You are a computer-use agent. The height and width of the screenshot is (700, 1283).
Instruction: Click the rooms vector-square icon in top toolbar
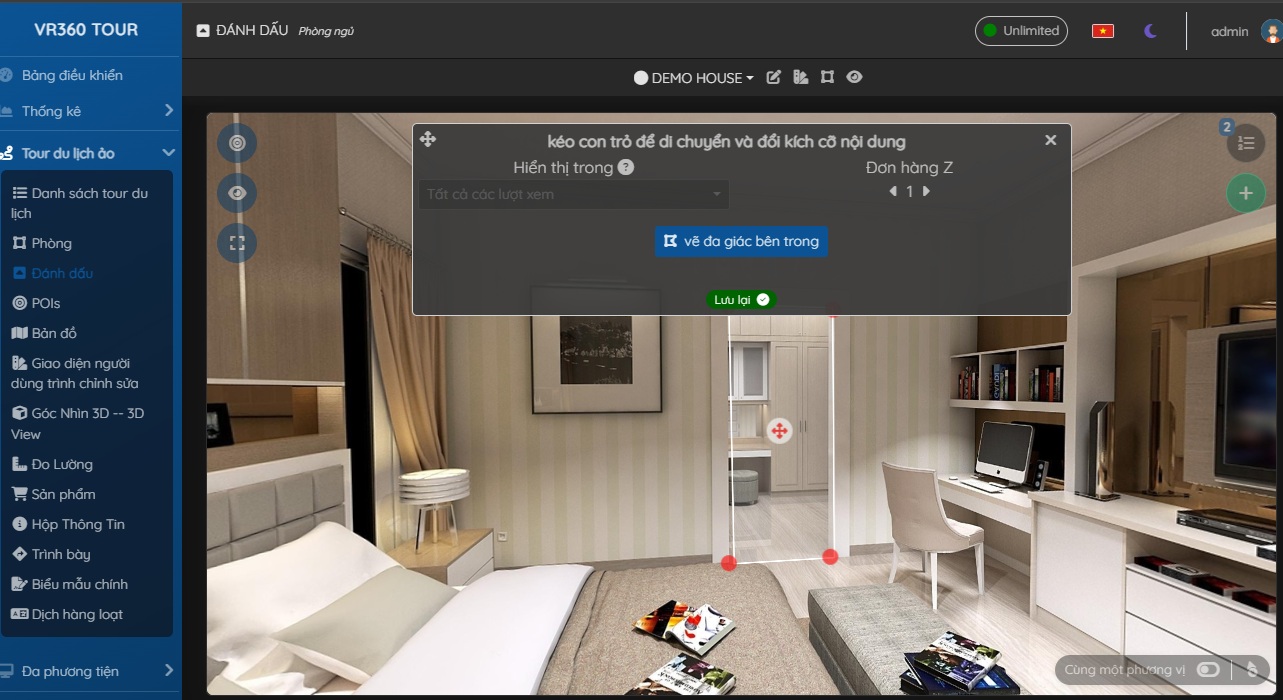tap(827, 77)
